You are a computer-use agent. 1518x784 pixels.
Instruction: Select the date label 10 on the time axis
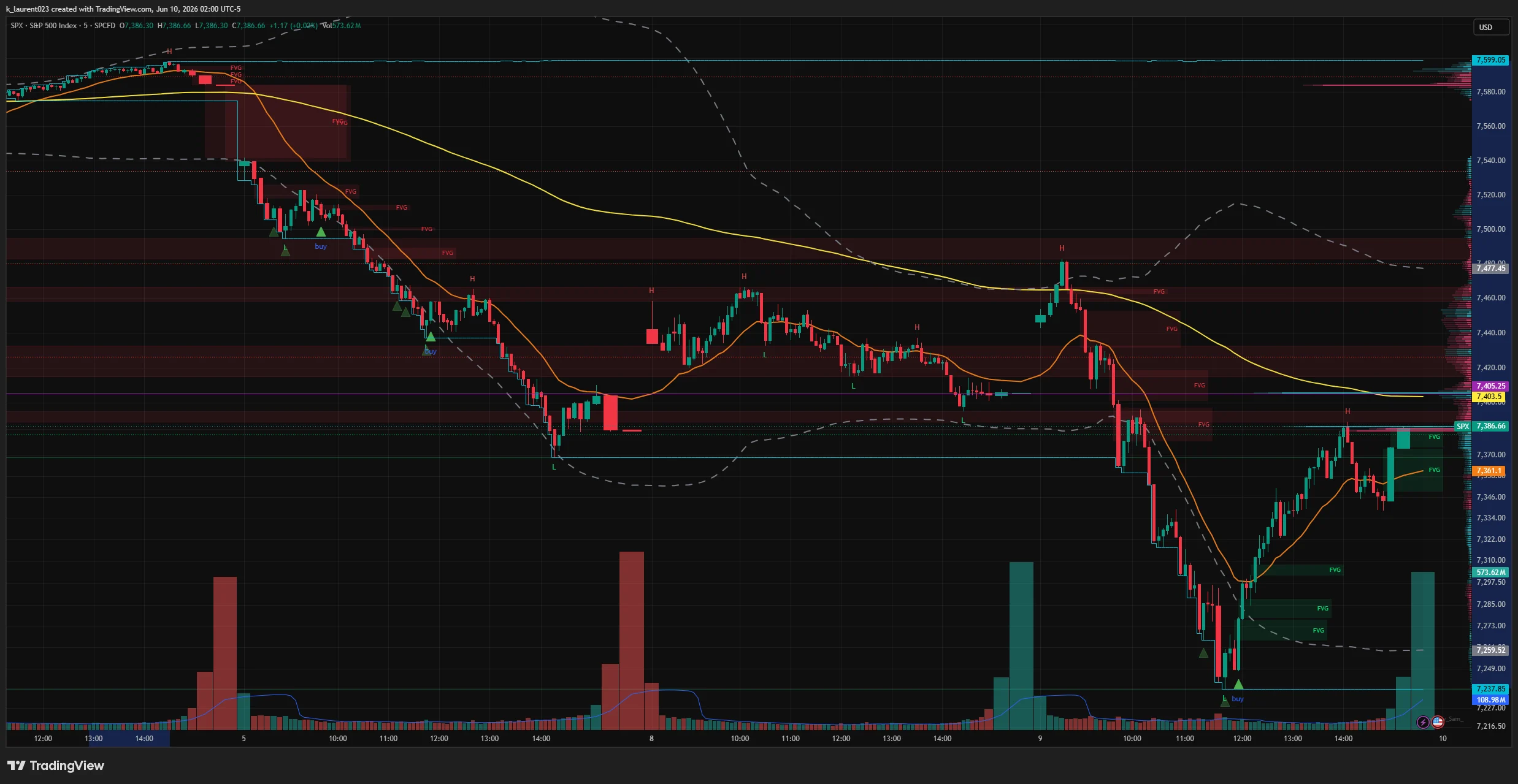[x=1443, y=739]
